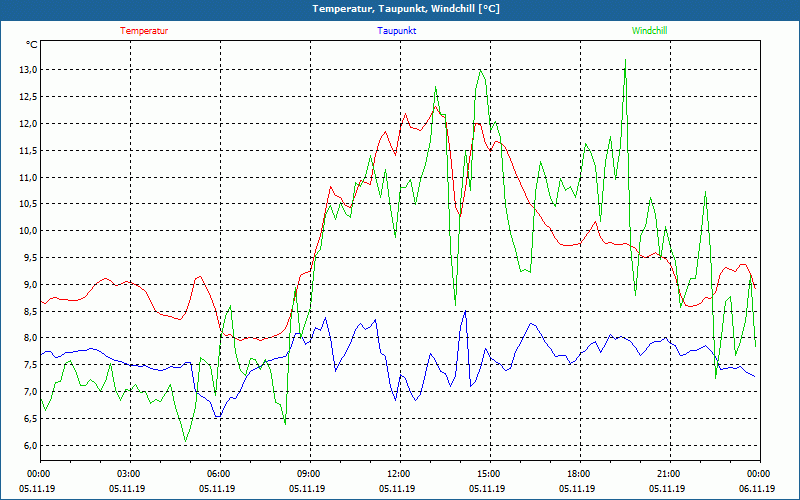Viewport: 800px width, 500px height.
Task: Select the 8,5 y-axis tick label
Action: [x=27, y=312]
